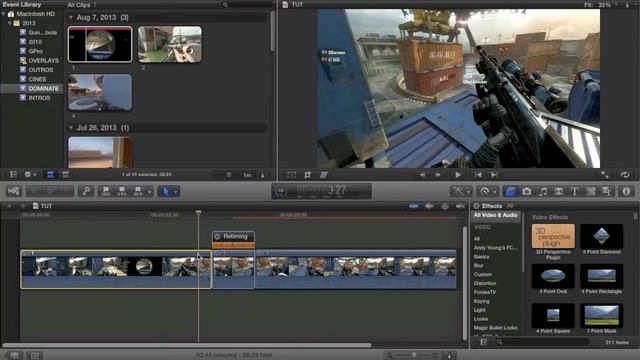Toggle video skimming in timeline
The width and height of the screenshot is (640, 360).
pos(413,206)
